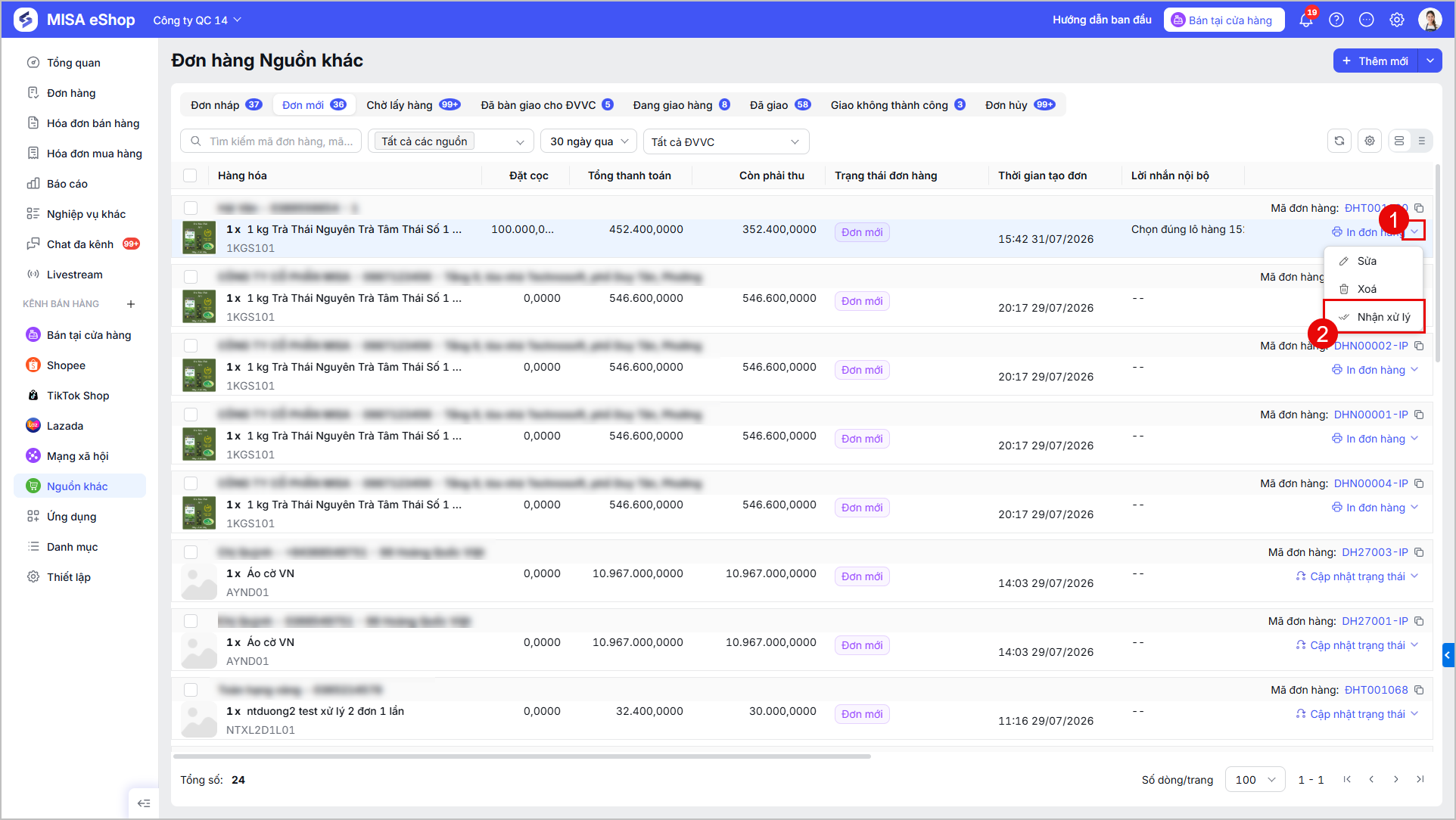
Task: Open the help question mark icon
Action: coord(1336,20)
